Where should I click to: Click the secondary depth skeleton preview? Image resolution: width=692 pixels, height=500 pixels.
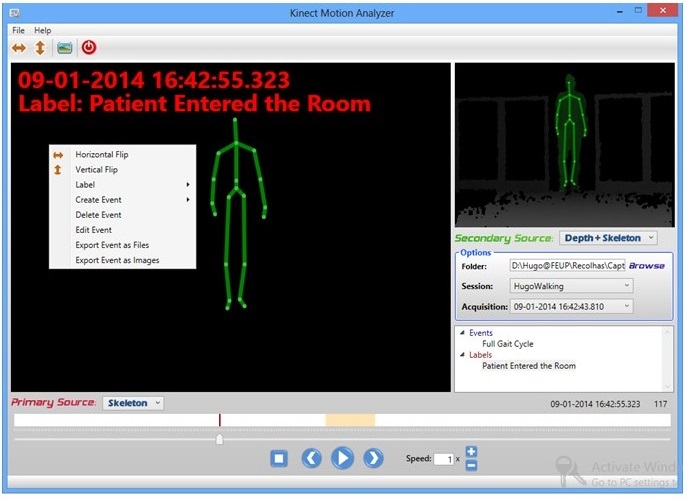click(x=564, y=145)
